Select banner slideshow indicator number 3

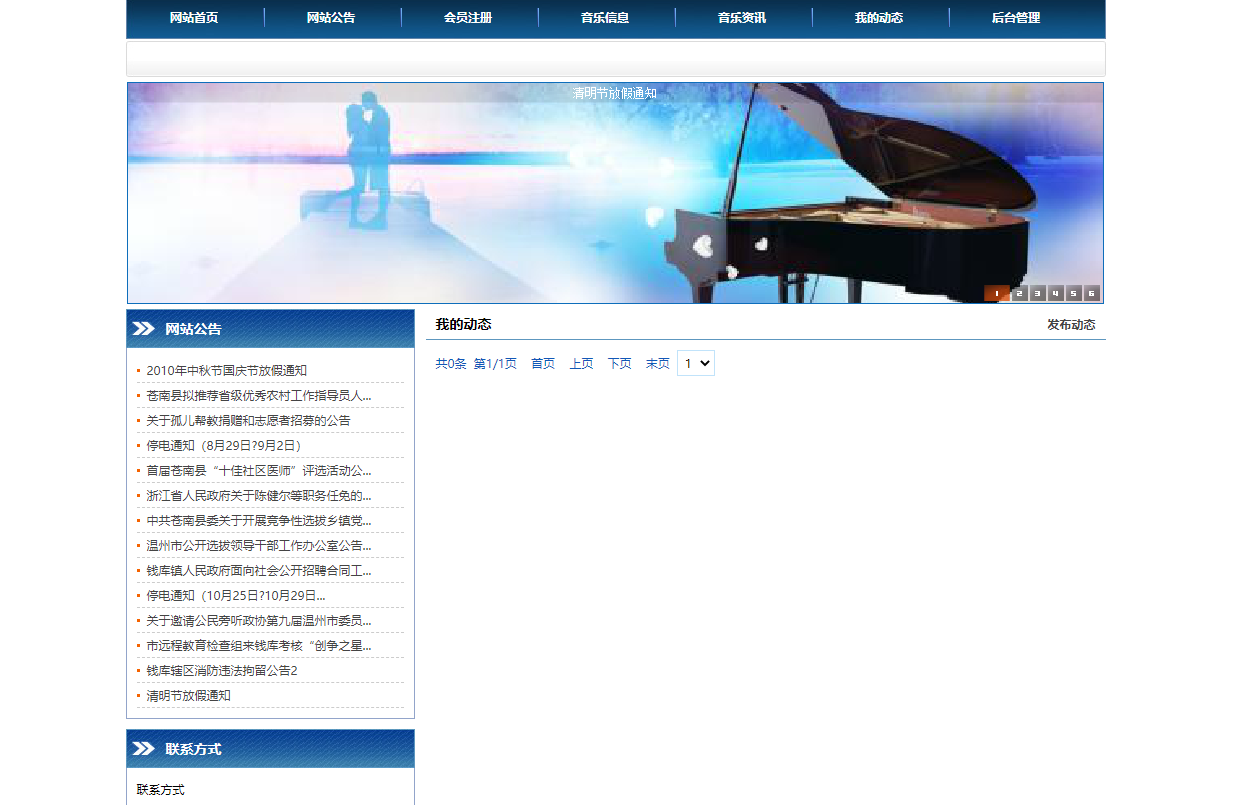click(x=1038, y=294)
